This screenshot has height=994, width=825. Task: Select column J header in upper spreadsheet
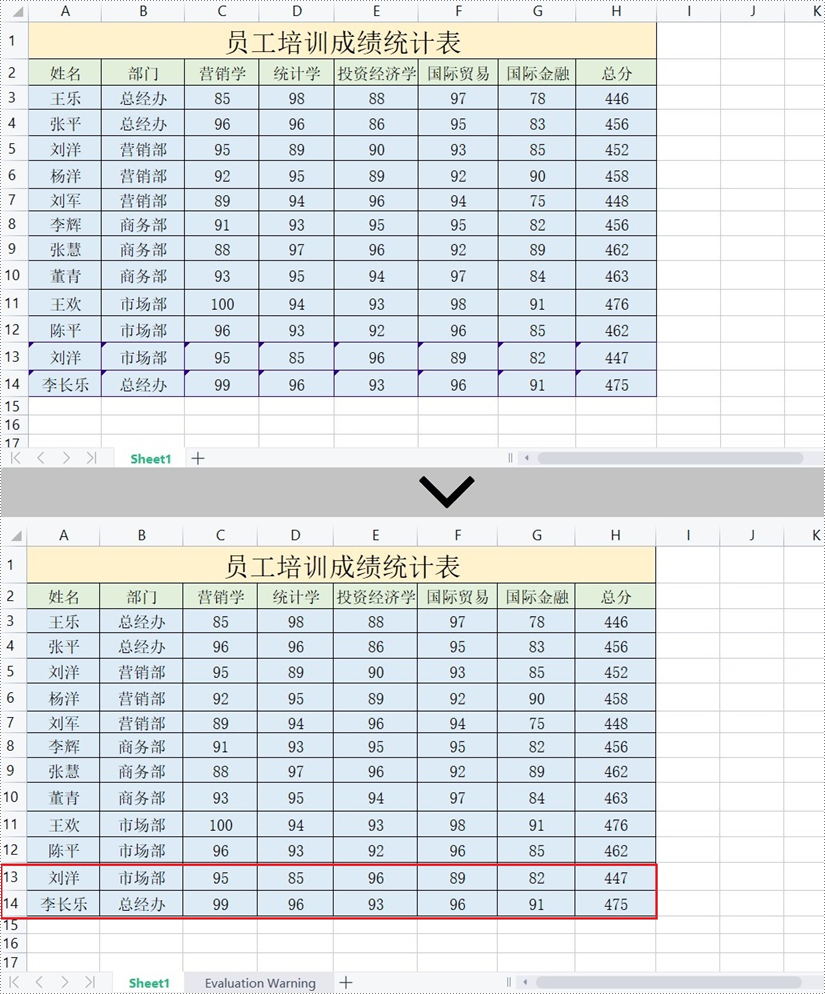pos(753,11)
